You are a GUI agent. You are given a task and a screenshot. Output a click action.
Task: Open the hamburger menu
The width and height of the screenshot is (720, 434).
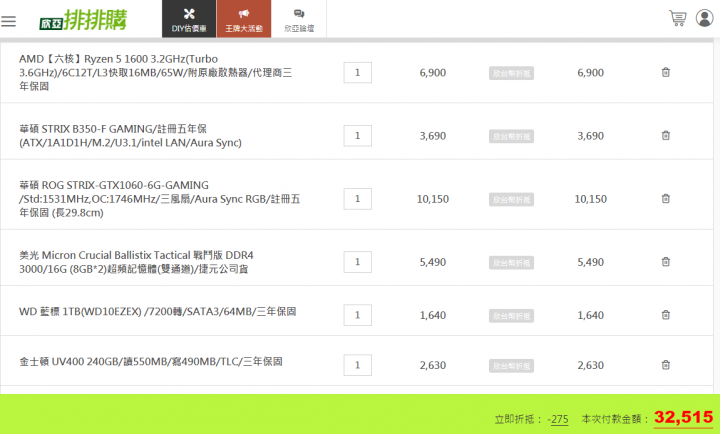8,21
